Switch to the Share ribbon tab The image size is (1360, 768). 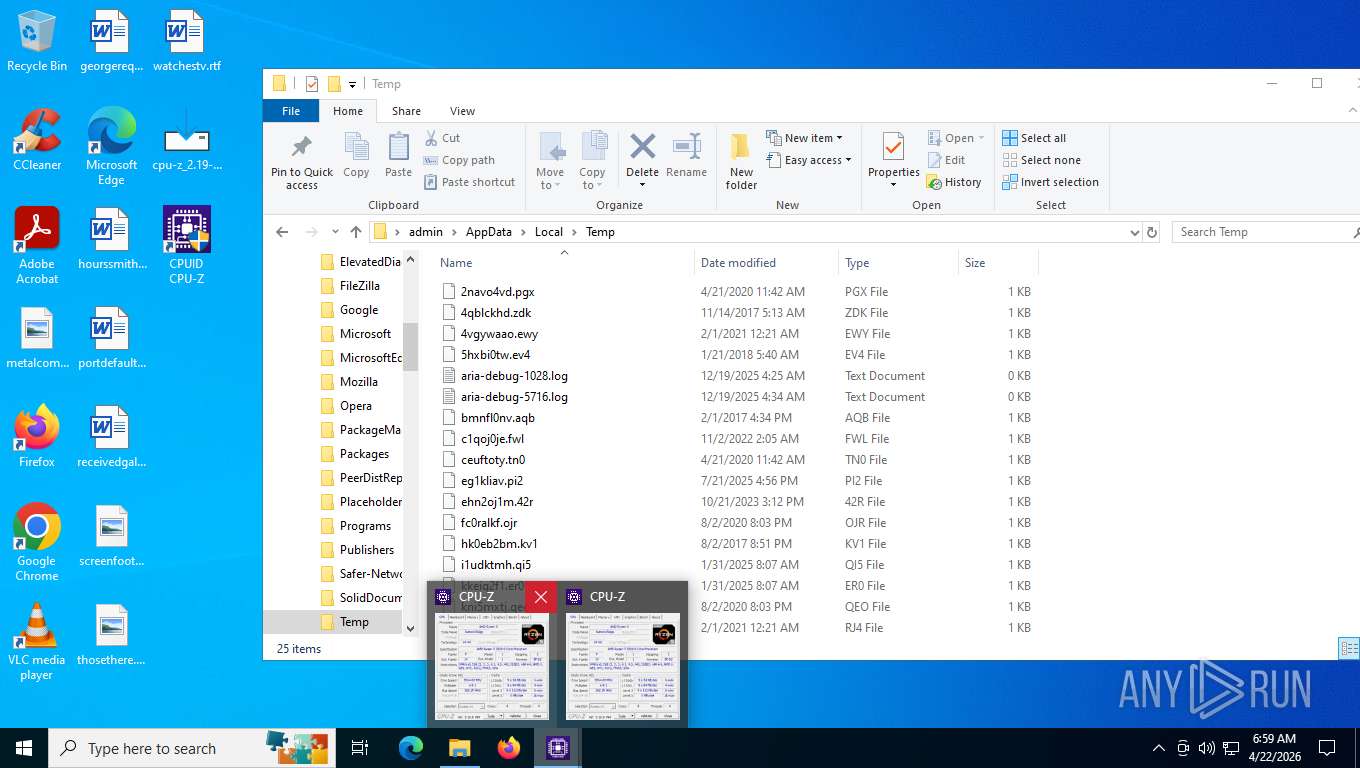pos(406,111)
